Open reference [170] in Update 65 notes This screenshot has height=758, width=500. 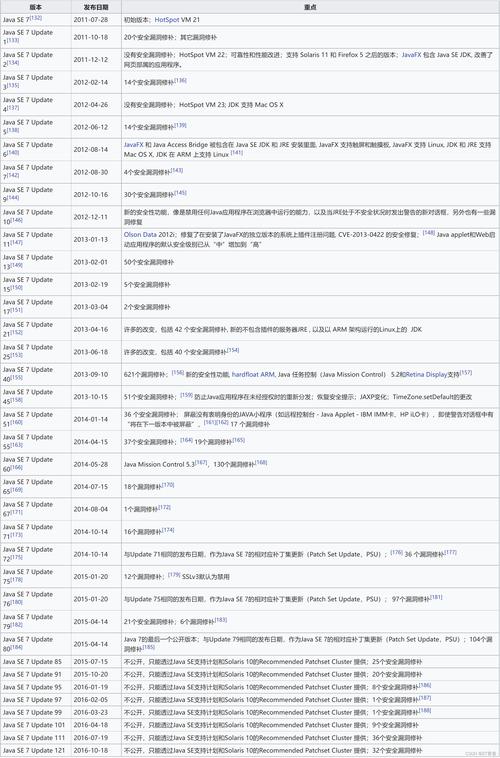[x=167, y=485]
